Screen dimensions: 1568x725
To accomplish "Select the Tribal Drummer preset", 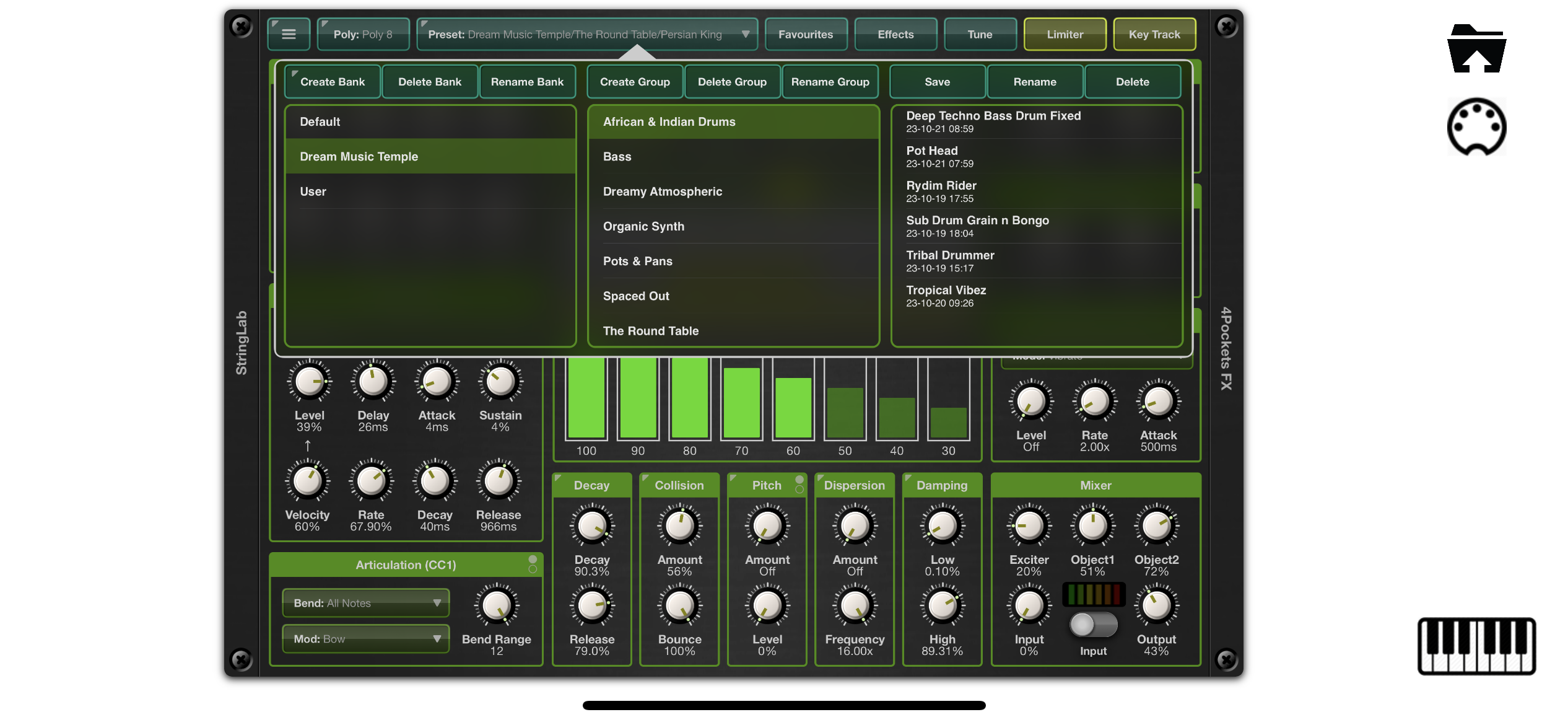I will click(x=950, y=260).
